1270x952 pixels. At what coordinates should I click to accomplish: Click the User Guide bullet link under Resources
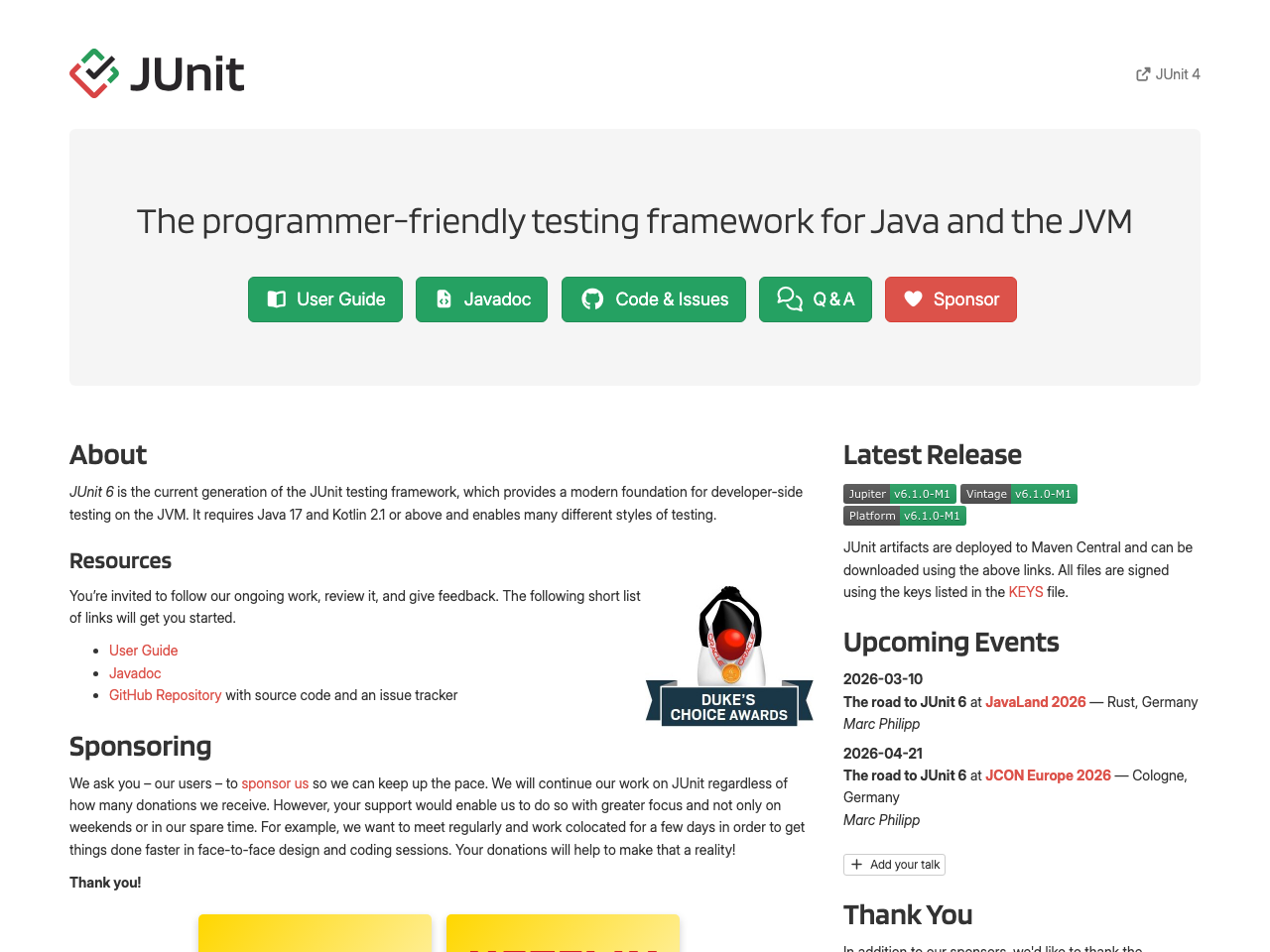point(143,651)
